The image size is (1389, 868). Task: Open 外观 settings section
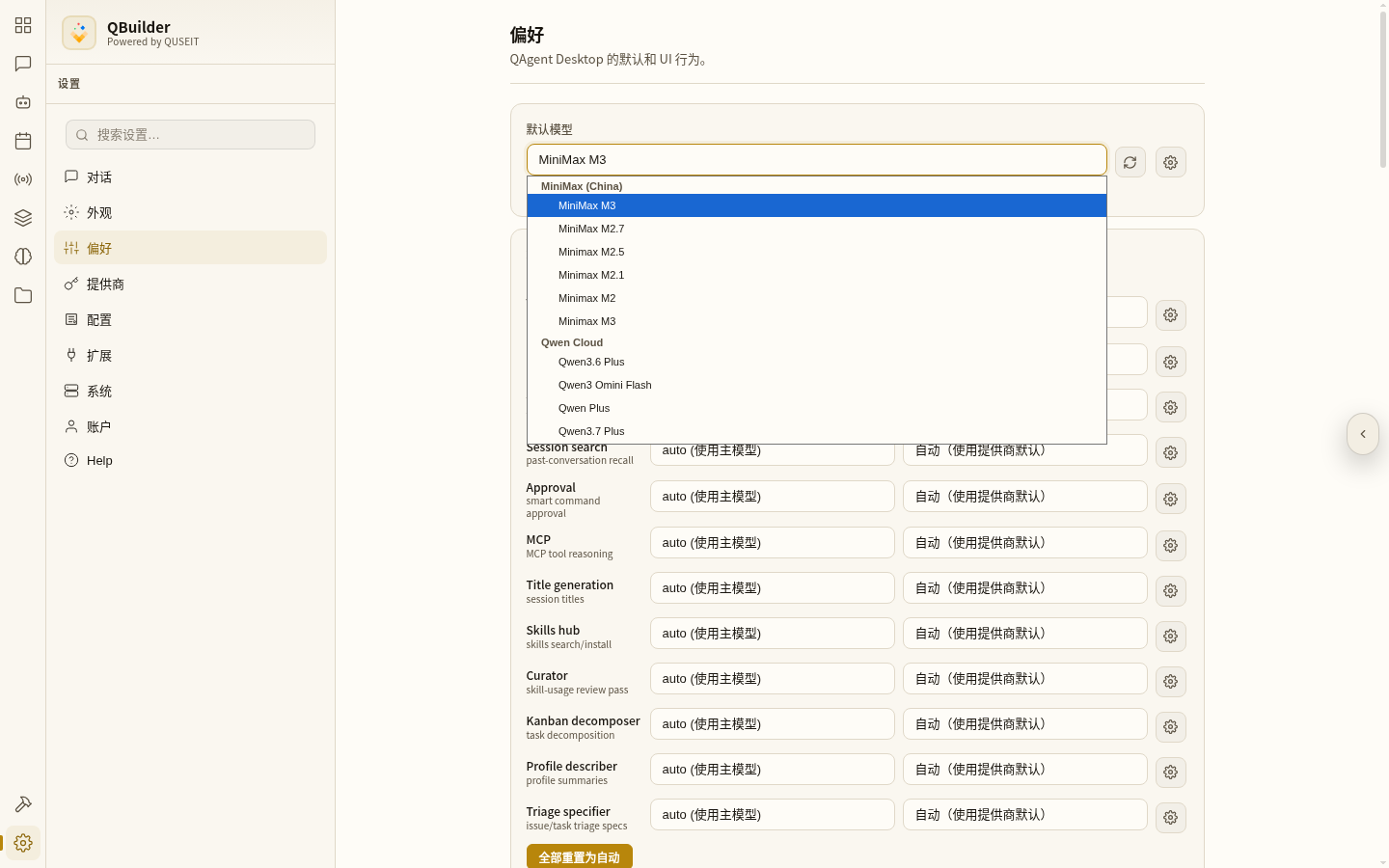[x=191, y=213]
